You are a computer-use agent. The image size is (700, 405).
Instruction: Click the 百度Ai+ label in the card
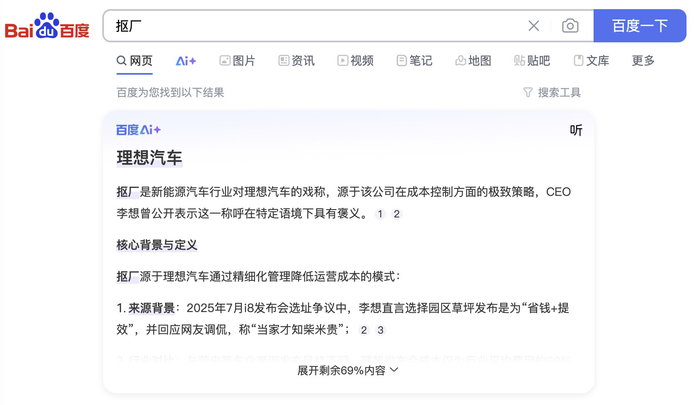138,130
